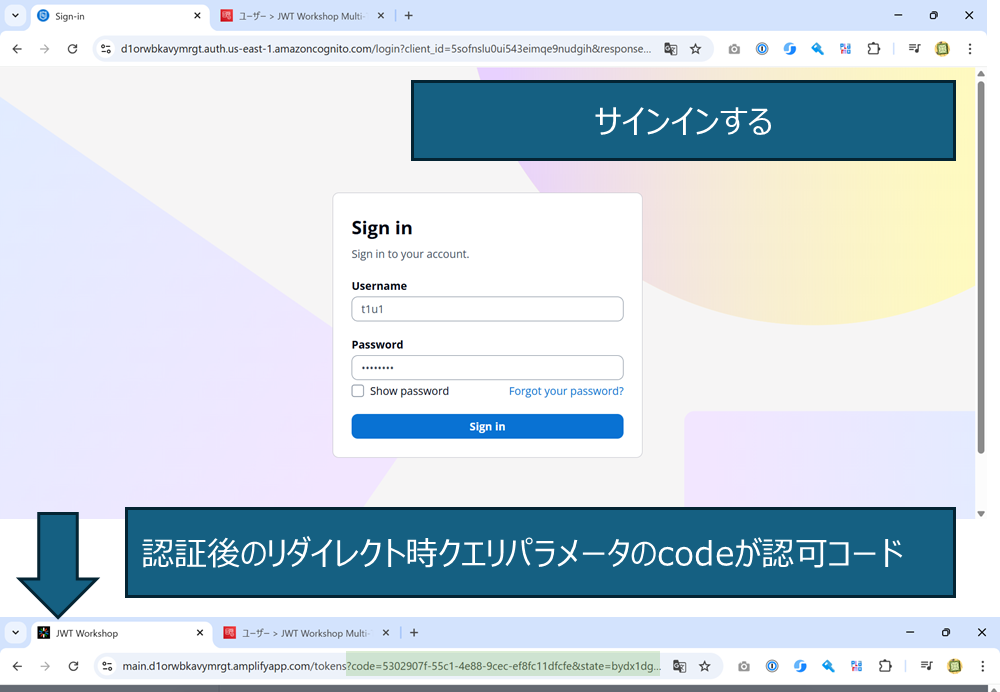Bookmark amplifyapp page with star icon
This screenshot has height=692, width=1000.
point(705,666)
